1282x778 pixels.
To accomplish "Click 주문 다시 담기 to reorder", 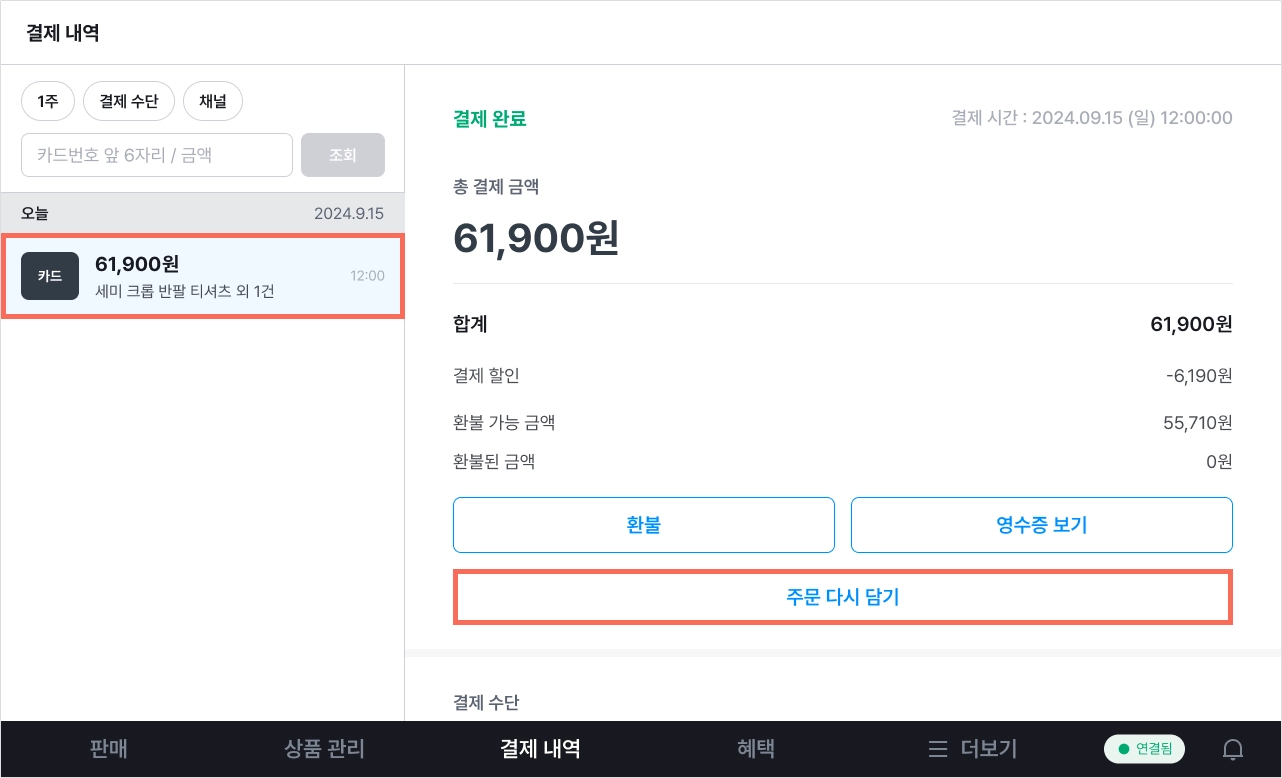I will [x=843, y=597].
